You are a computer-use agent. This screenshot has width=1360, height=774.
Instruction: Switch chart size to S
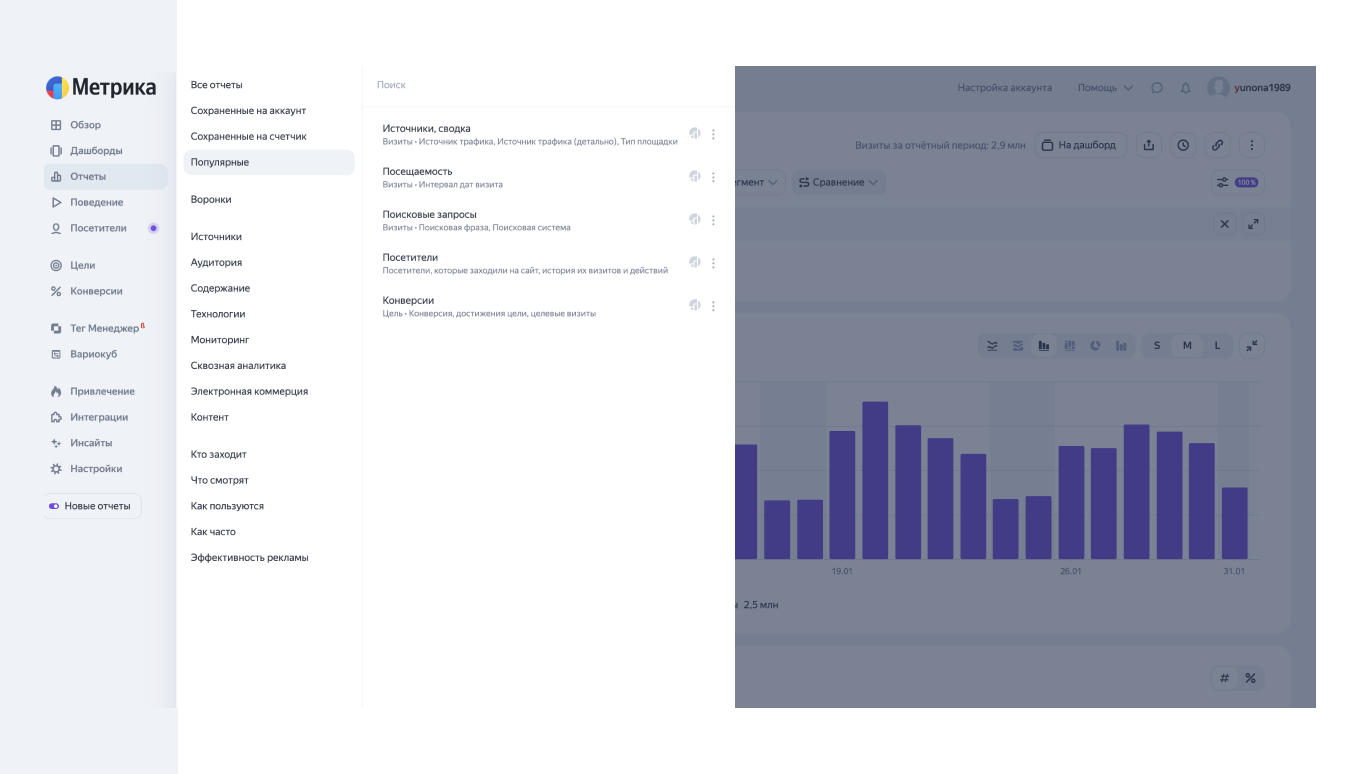tap(1157, 346)
